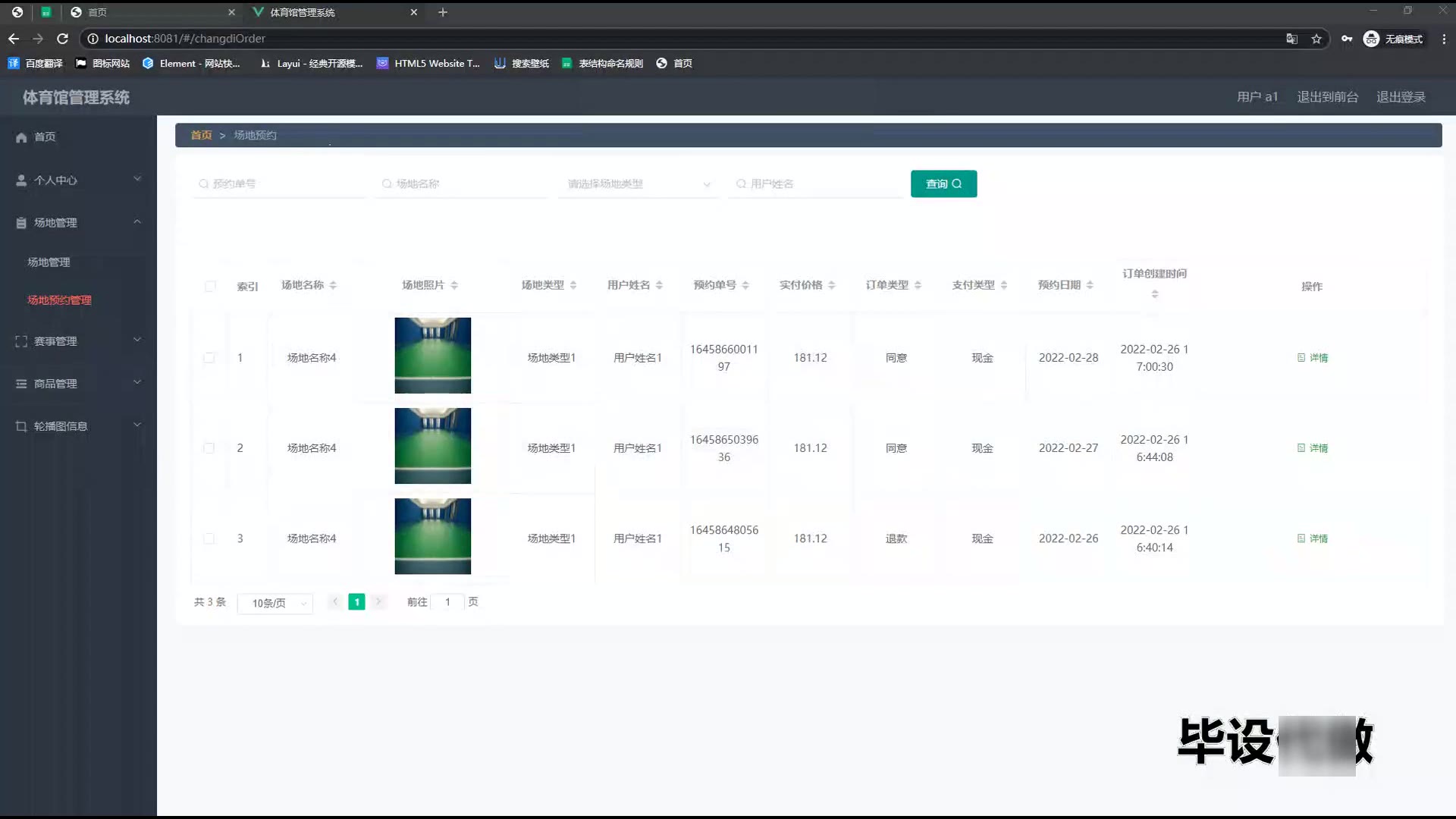Click sort arrows on 预约日期 column
Image resolution: width=1456 pixels, height=819 pixels.
tap(1090, 285)
